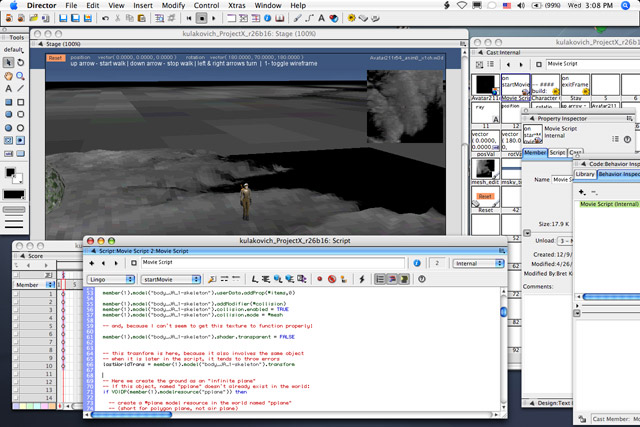This screenshot has height=427, width=640.
Task: Click the orange Reset button on Stage
Action: pyautogui.click(x=56, y=58)
